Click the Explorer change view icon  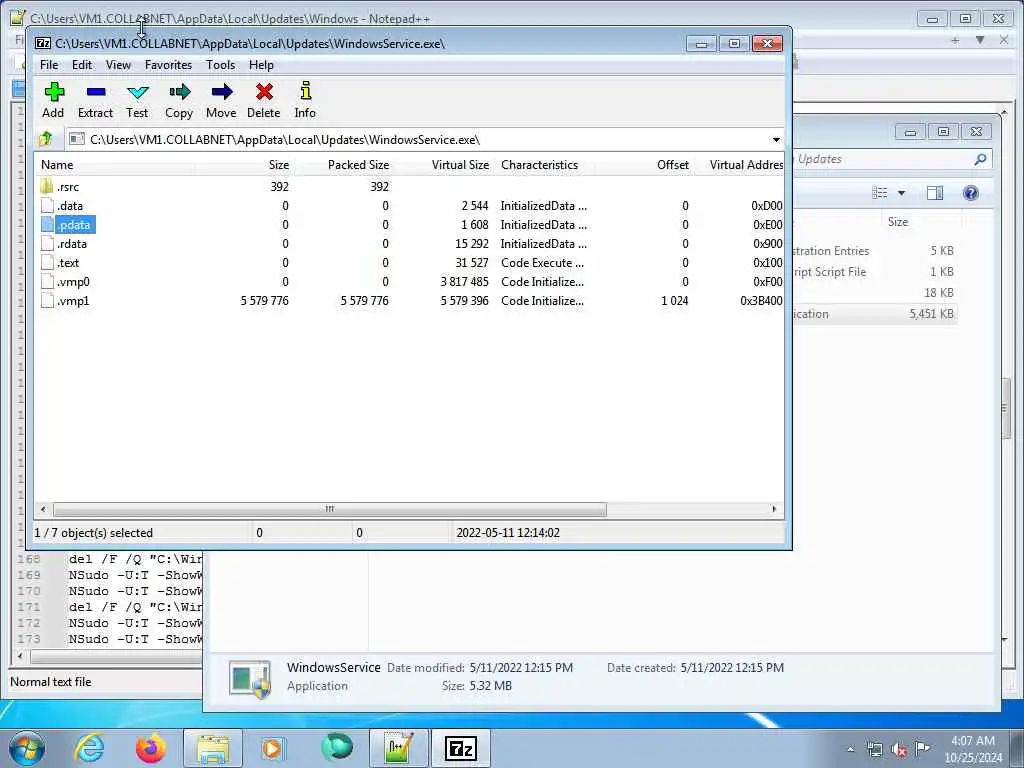[880, 193]
